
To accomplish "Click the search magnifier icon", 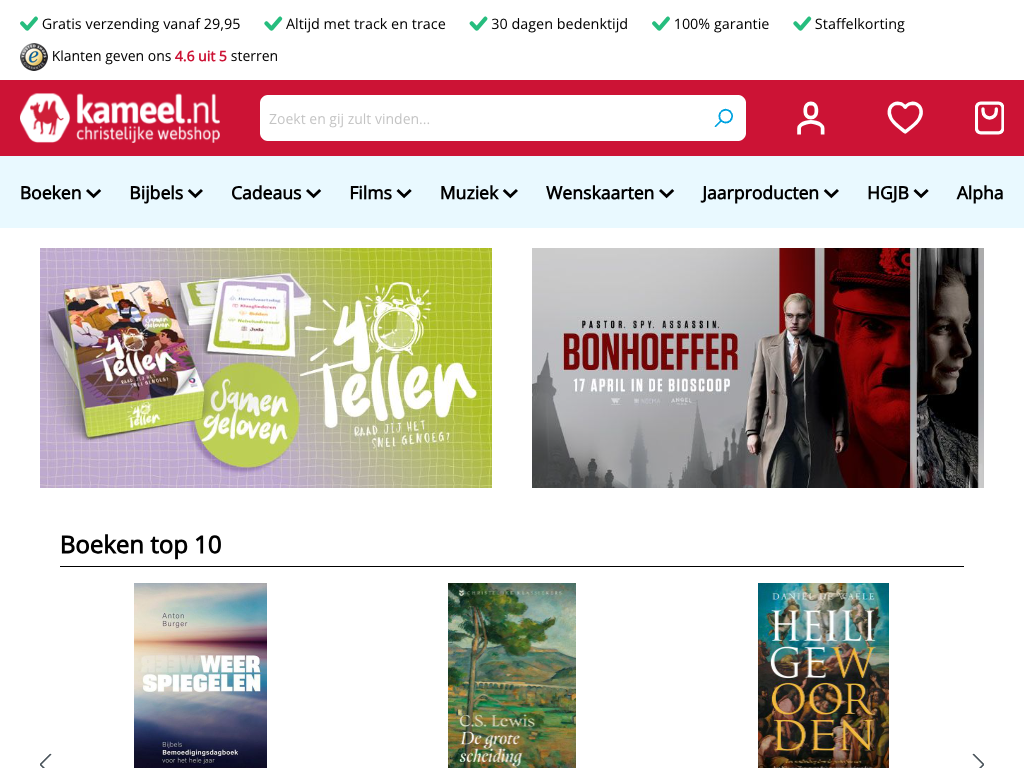I will click(724, 118).
